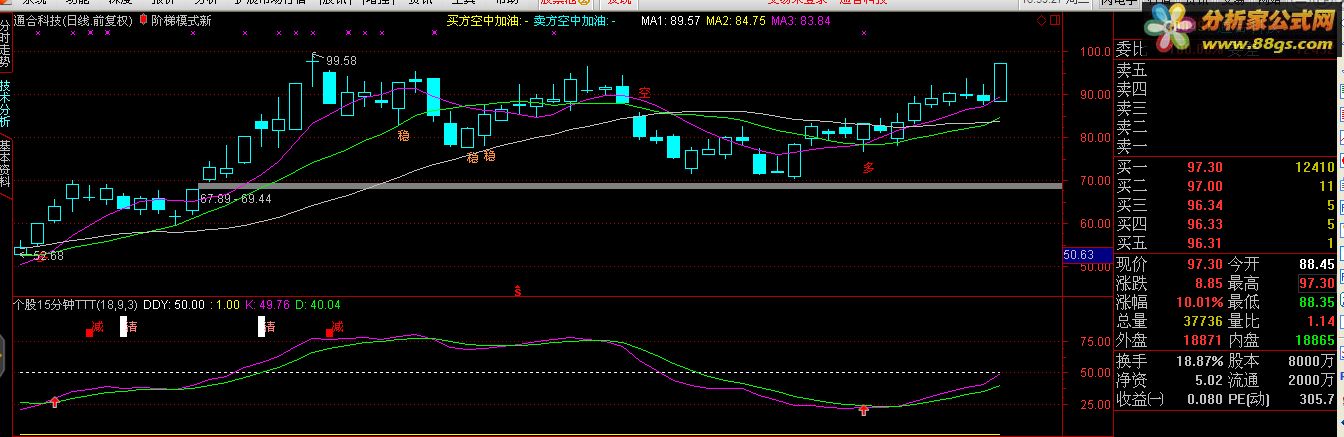
Task: Click the 通合科技(日线,前复权) chart title
Action: pos(74,20)
